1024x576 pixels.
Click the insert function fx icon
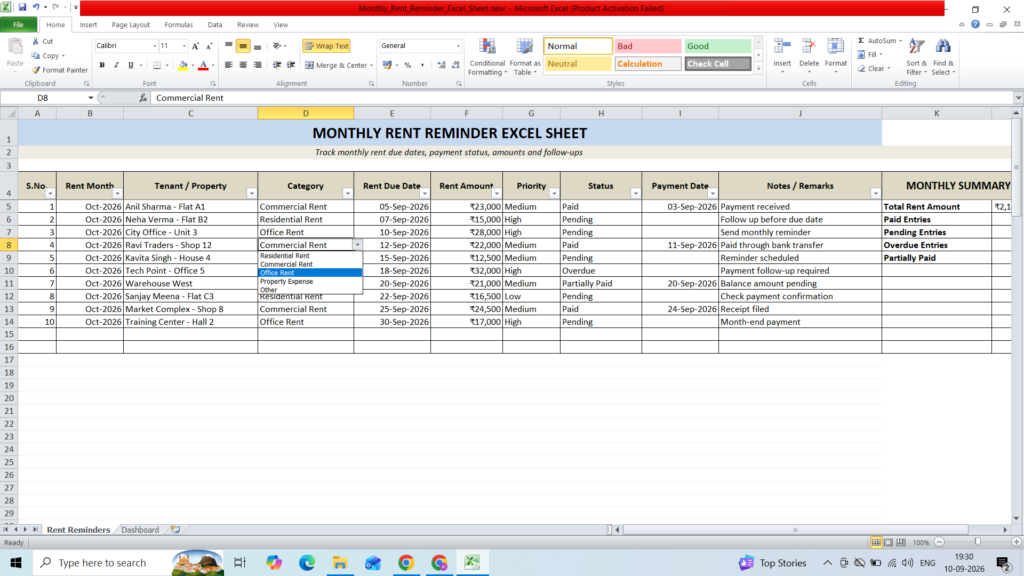click(143, 98)
